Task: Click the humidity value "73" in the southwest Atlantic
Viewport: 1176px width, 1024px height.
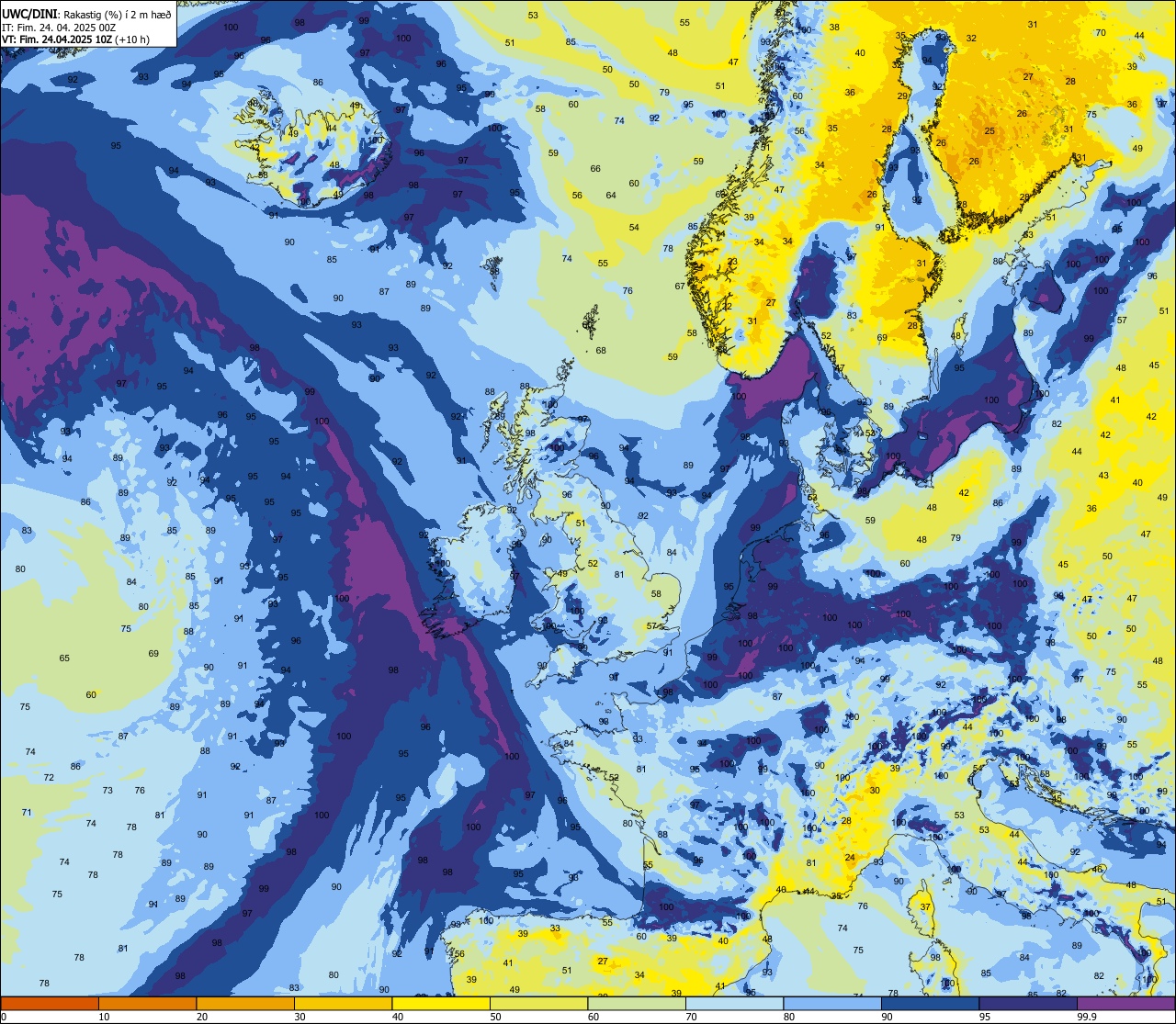Action: pyautogui.click(x=107, y=791)
